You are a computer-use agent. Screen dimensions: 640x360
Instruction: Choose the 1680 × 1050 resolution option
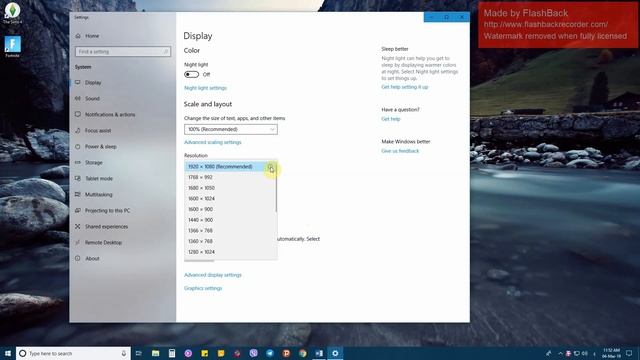coord(230,188)
